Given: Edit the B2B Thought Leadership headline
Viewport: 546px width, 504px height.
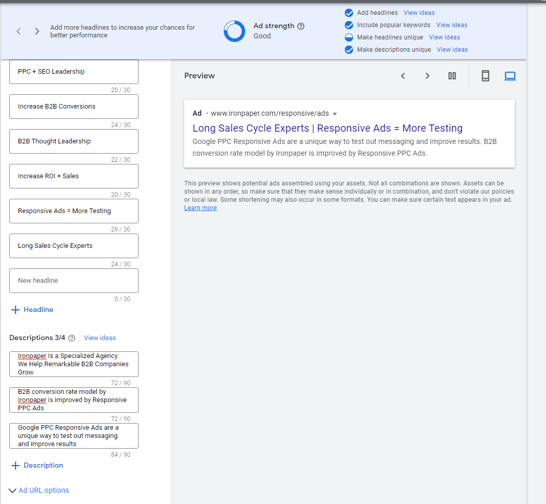Looking at the screenshot, I should coord(74,141).
